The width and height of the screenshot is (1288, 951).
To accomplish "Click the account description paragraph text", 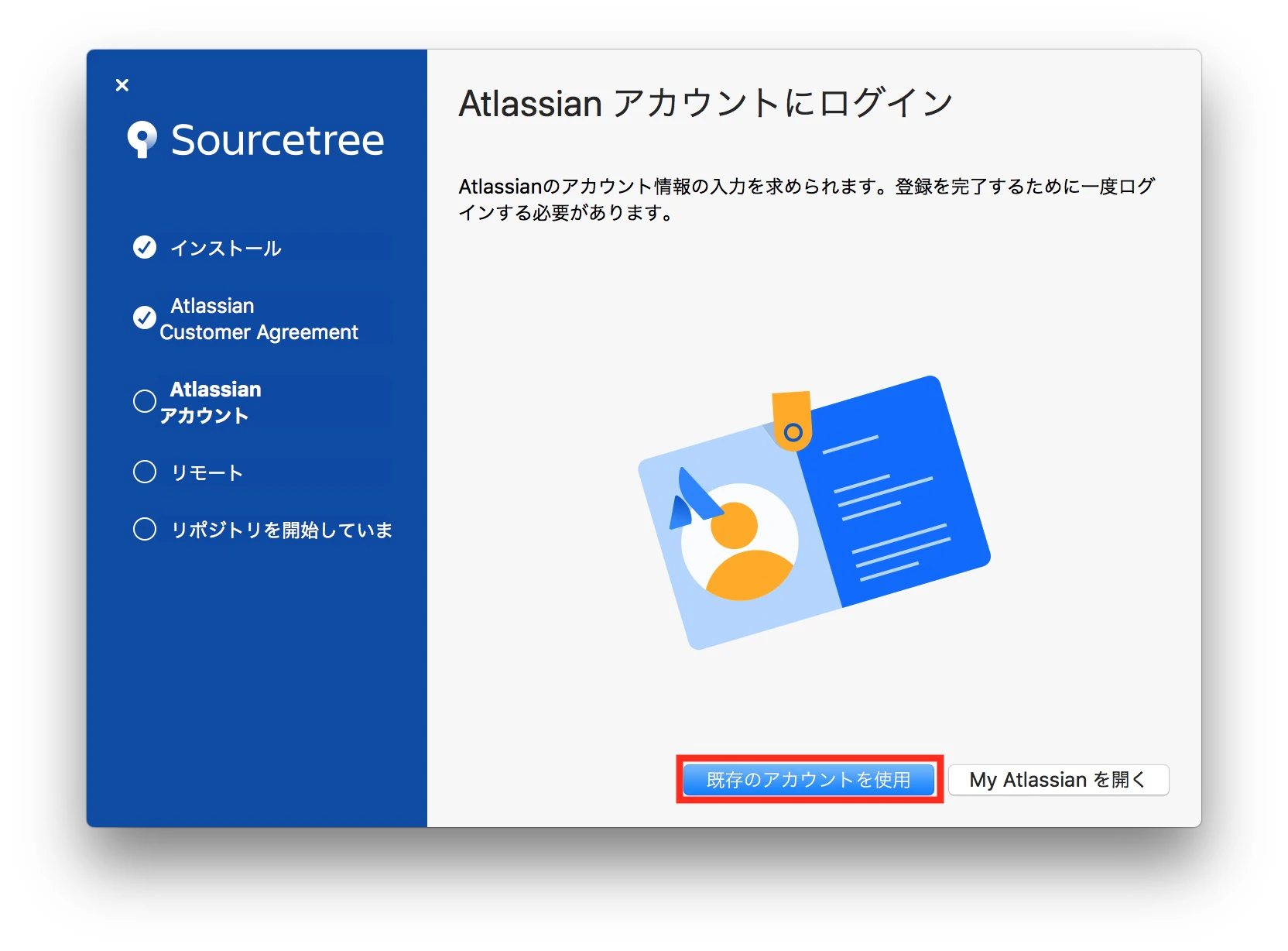I will click(x=806, y=199).
